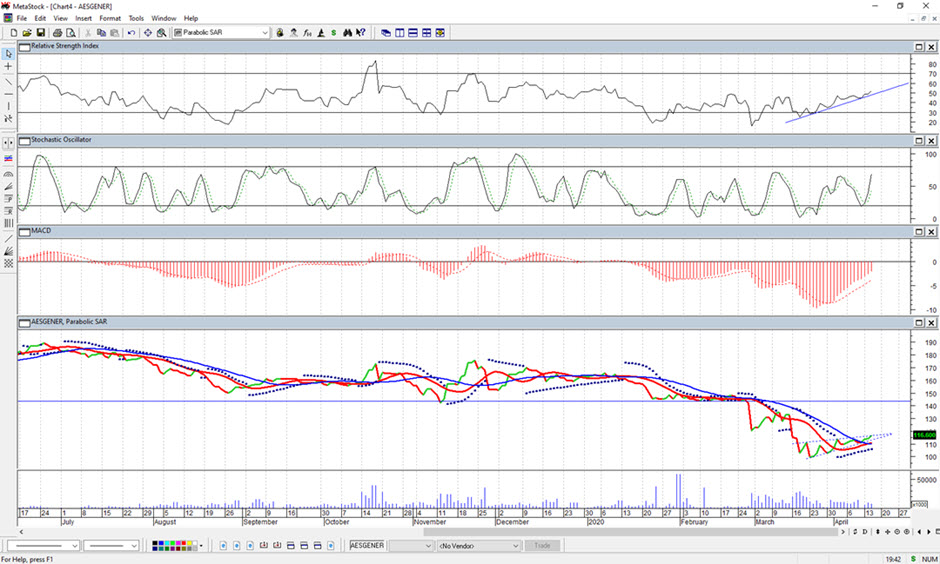This screenshot has width=940, height=564.
Task: Open the Parabolic SAR indicator dropdown
Action: (x=265, y=33)
